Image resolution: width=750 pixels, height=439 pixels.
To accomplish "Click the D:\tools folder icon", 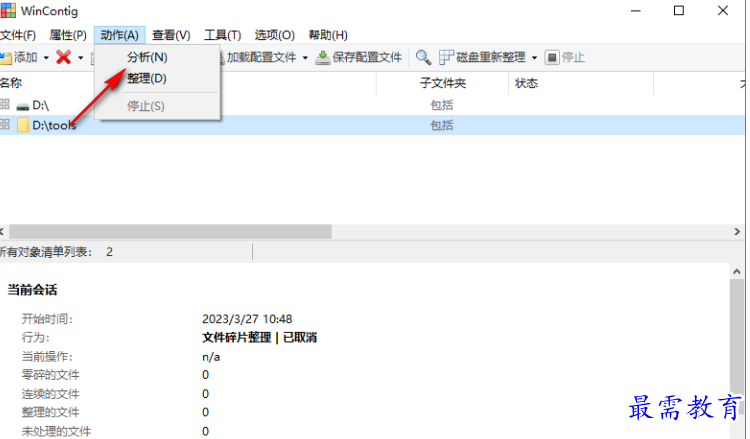I will coord(22,125).
